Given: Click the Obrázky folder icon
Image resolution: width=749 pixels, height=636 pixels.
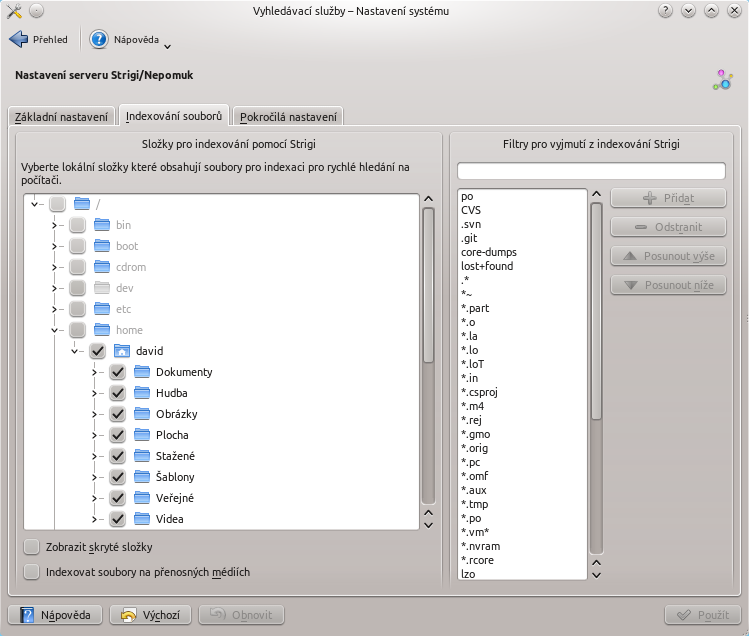Looking at the screenshot, I should (142, 414).
